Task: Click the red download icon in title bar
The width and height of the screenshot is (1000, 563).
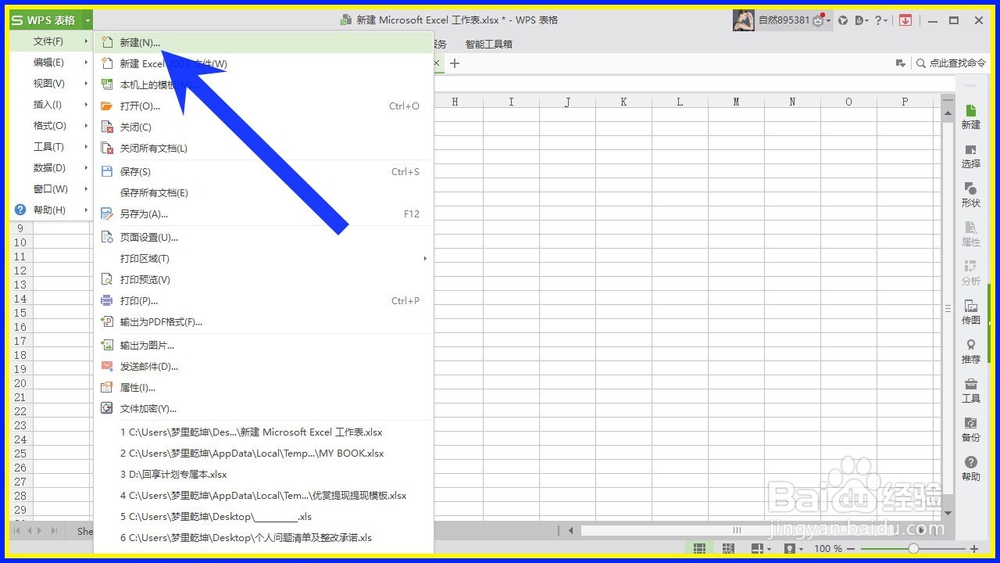Action: 905,20
